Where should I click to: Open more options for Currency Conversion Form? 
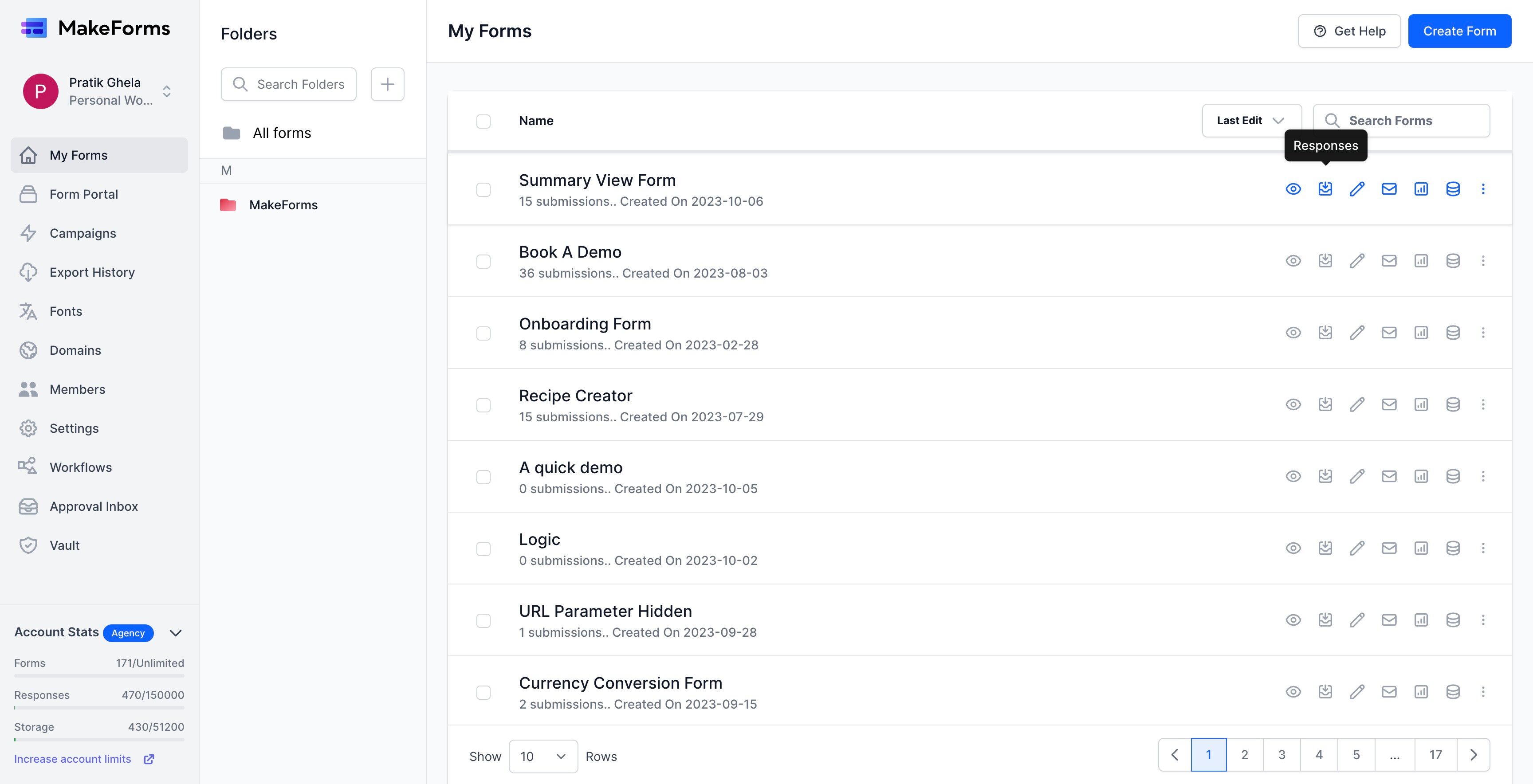tap(1483, 692)
